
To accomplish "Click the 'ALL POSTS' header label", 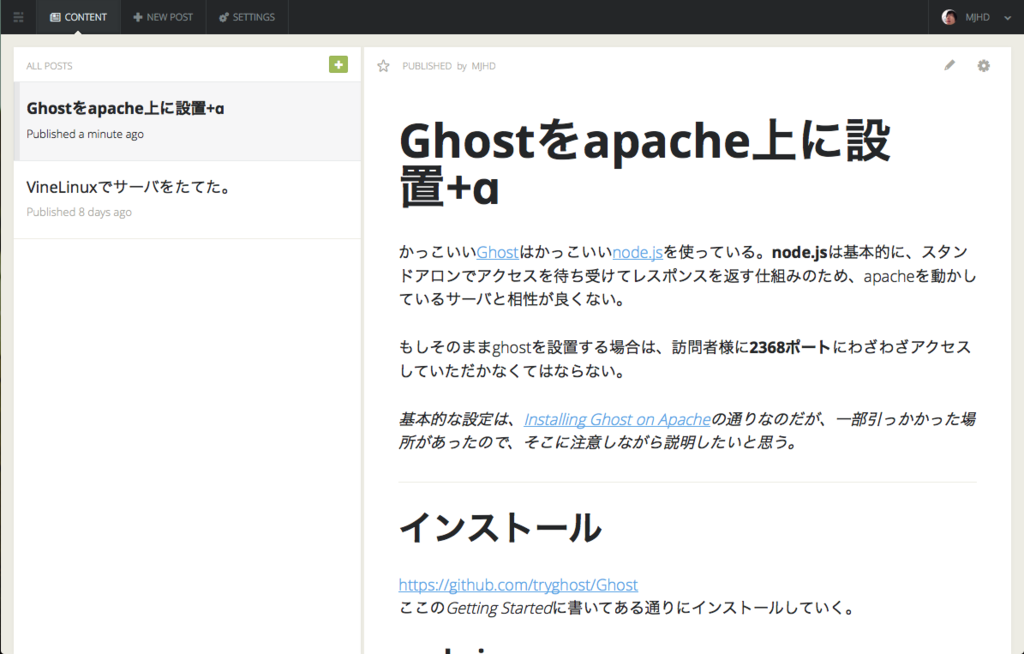I will [49, 66].
